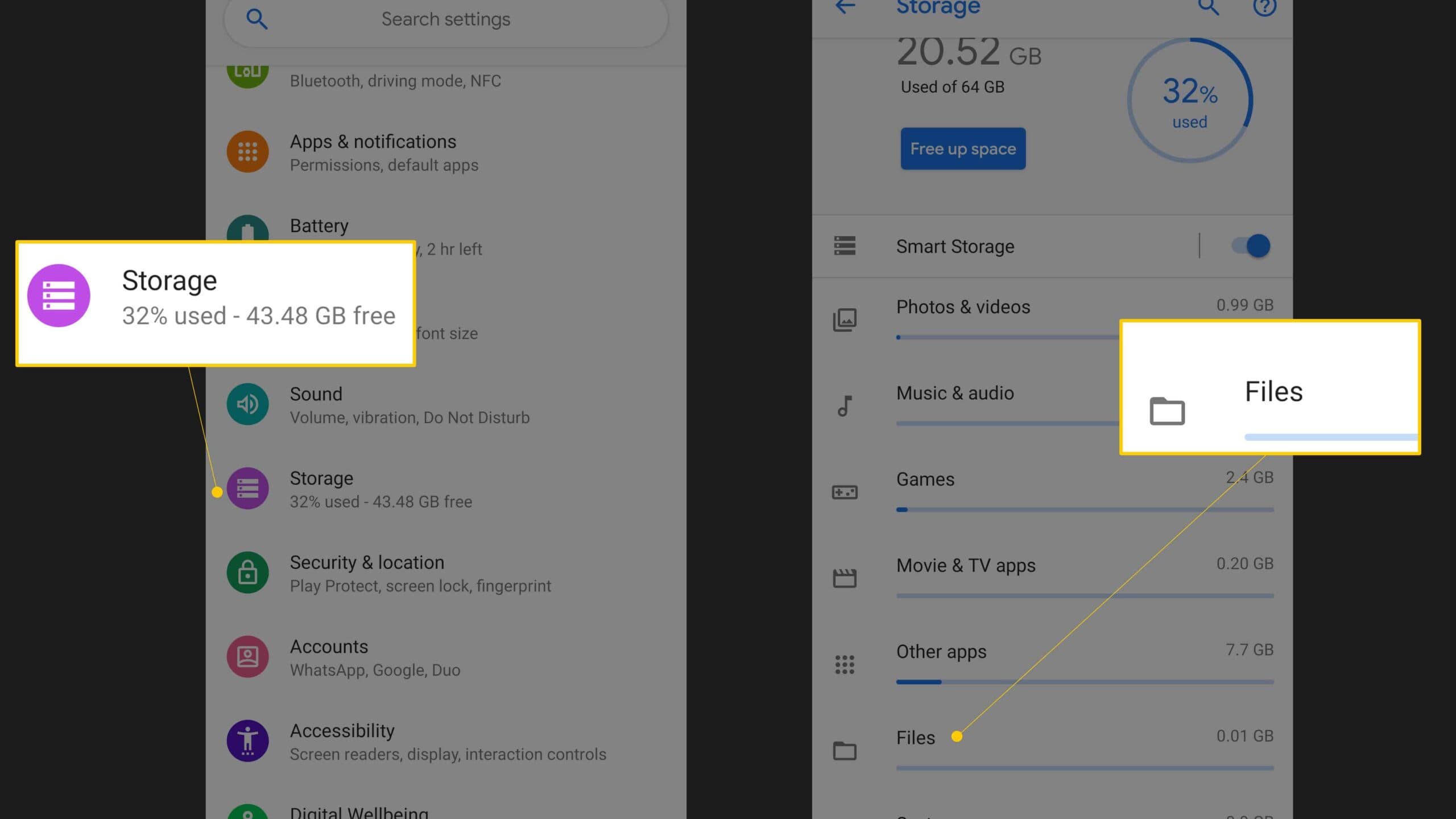
Task: Tap "Permissions, default apps" subtitle
Action: (384, 166)
